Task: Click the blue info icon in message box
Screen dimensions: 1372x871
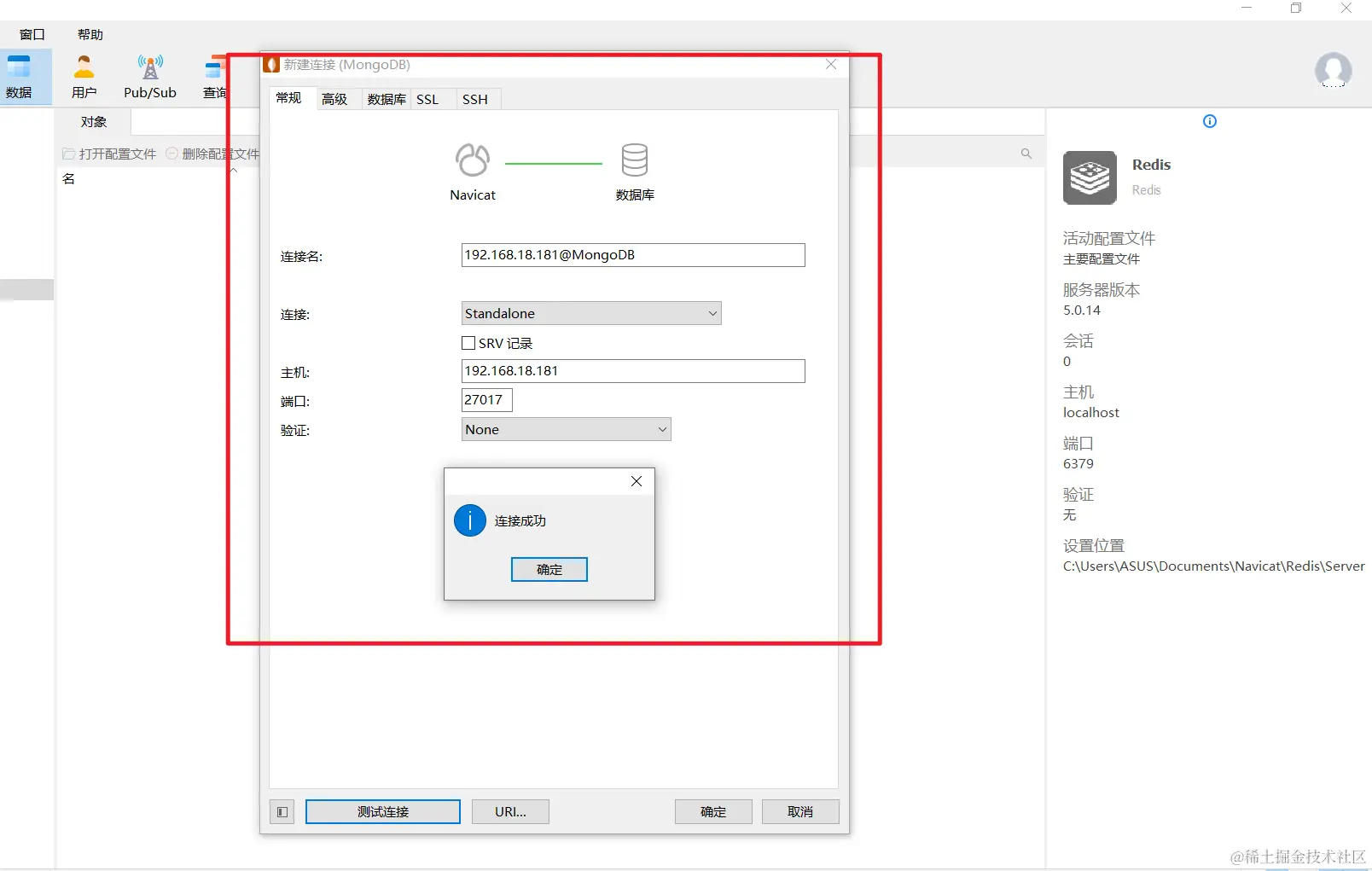Action: 469,520
